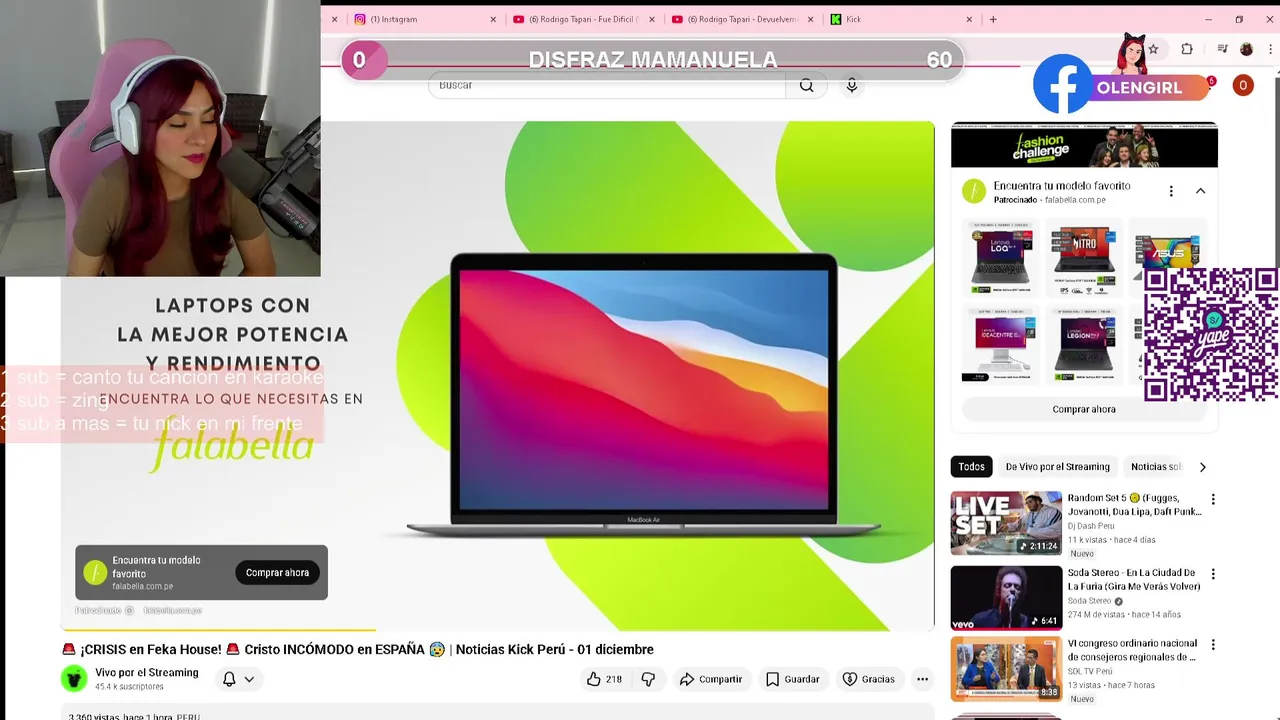This screenshot has height=720, width=1280.
Task: Click the 45.4 k suscriptores text
Action: point(129,687)
